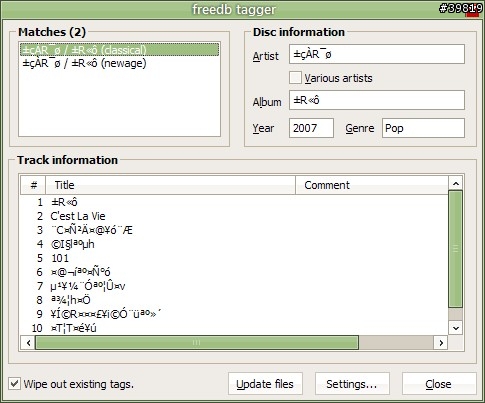485x403 pixels.
Task: Select track 1 row
Action: (234, 202)
